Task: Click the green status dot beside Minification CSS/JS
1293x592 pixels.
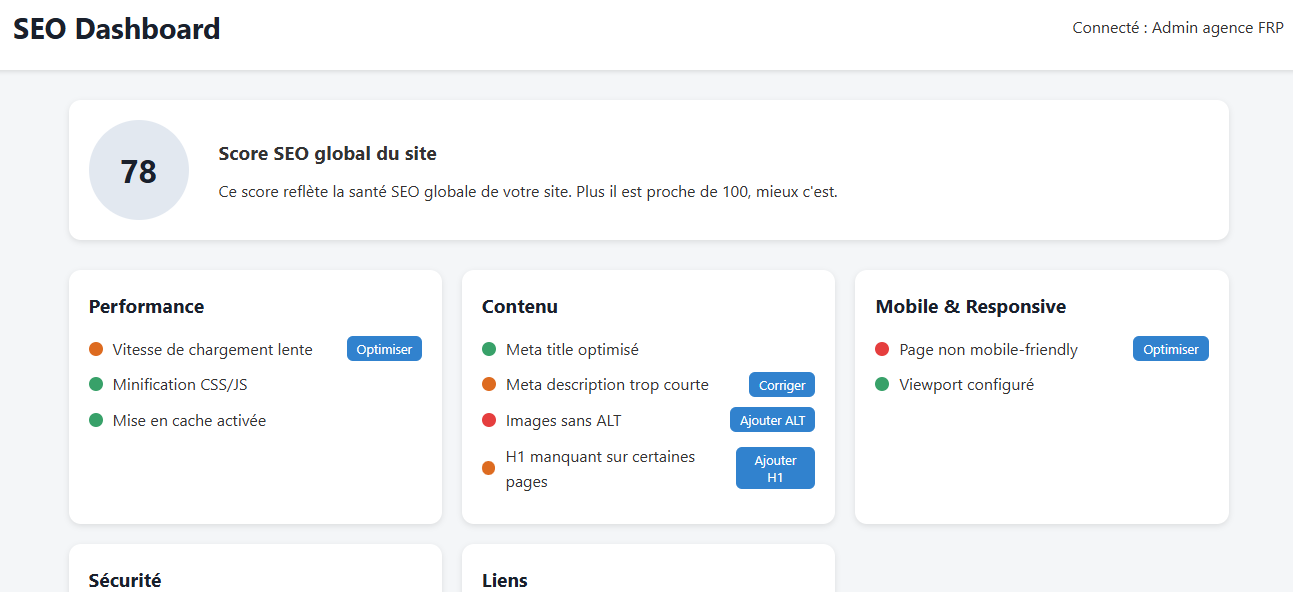Action: pos(95,384)
